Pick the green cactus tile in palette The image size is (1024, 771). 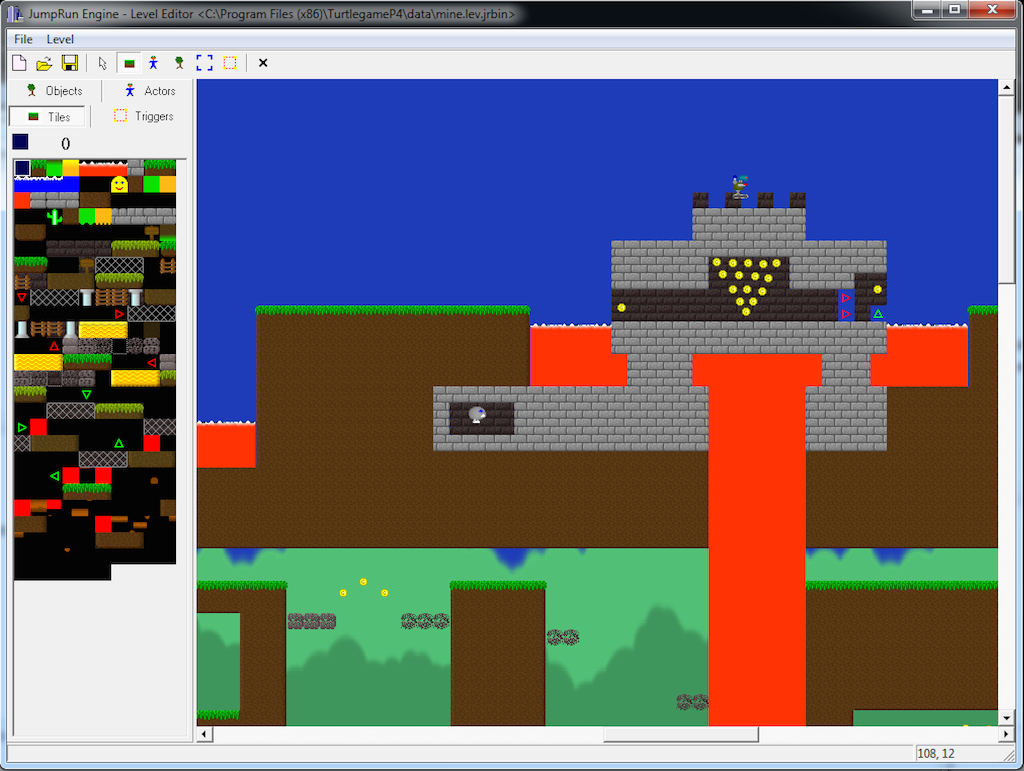pos(54,216)
